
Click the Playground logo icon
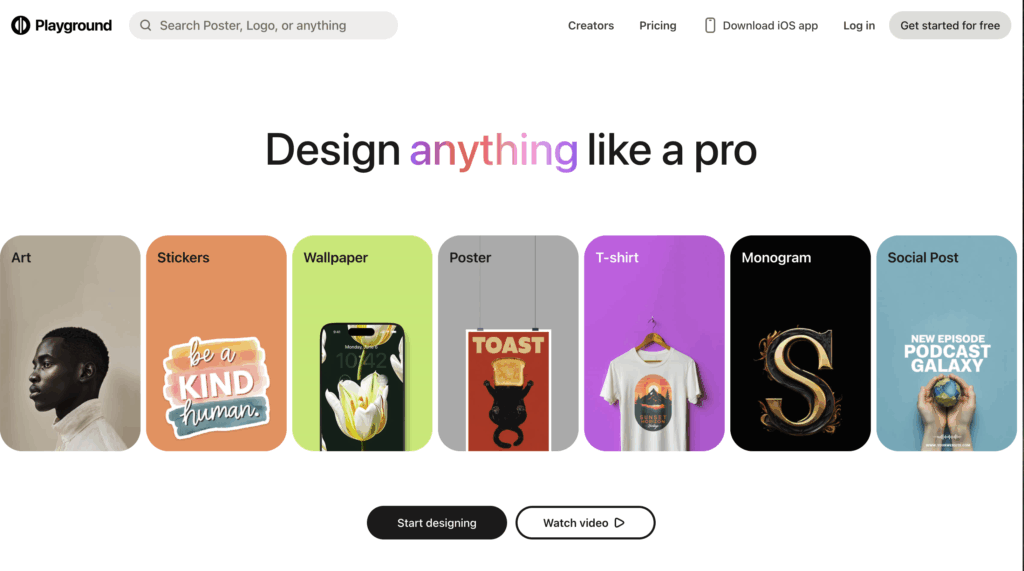[21, 25]
